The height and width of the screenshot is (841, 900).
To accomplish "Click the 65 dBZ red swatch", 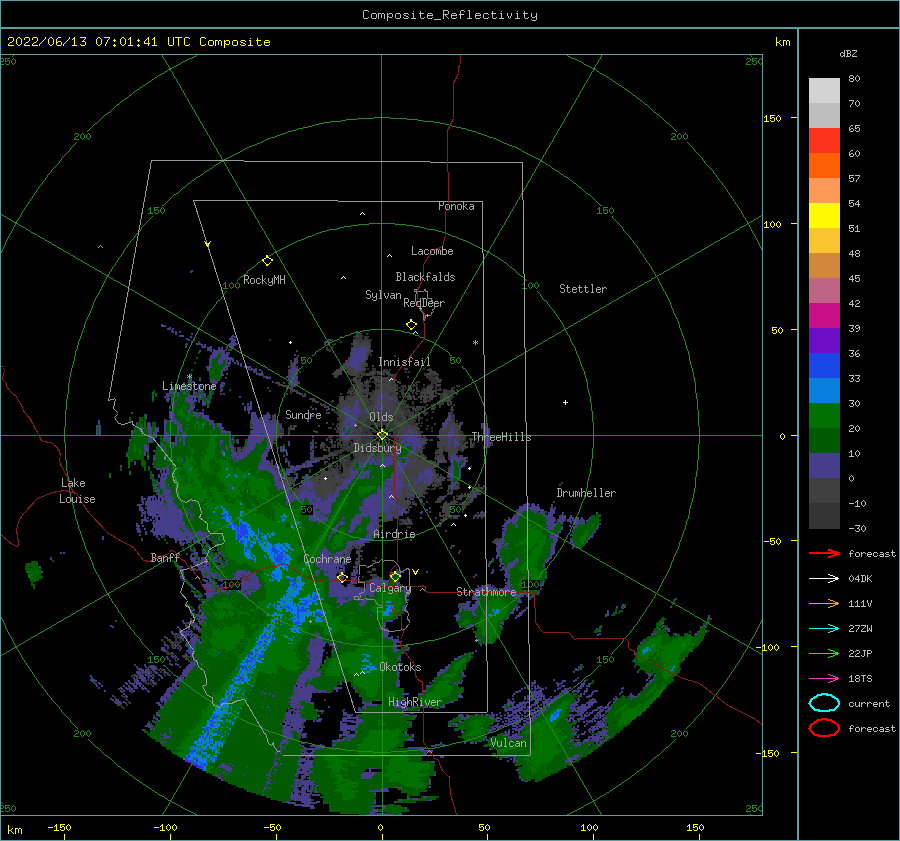I will click(824, 140).
